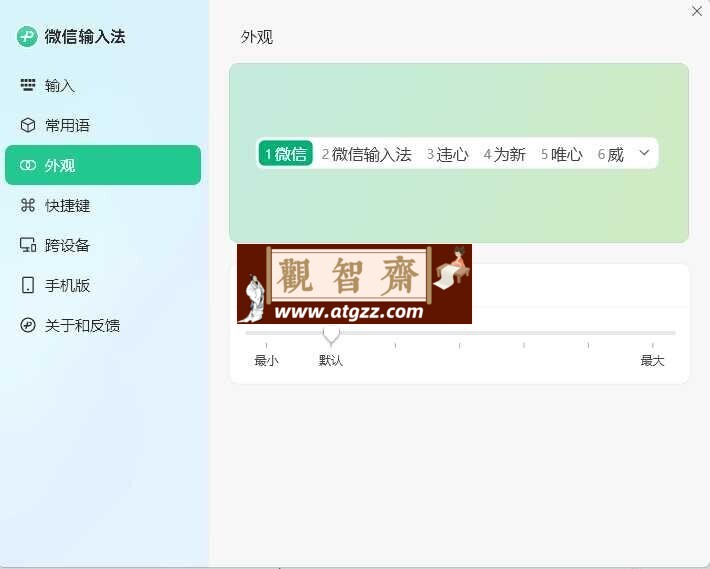The image size is (710, 569).
Task: Click the 外观 page heading
Action: pyautogui.click(x=256, y=37)
